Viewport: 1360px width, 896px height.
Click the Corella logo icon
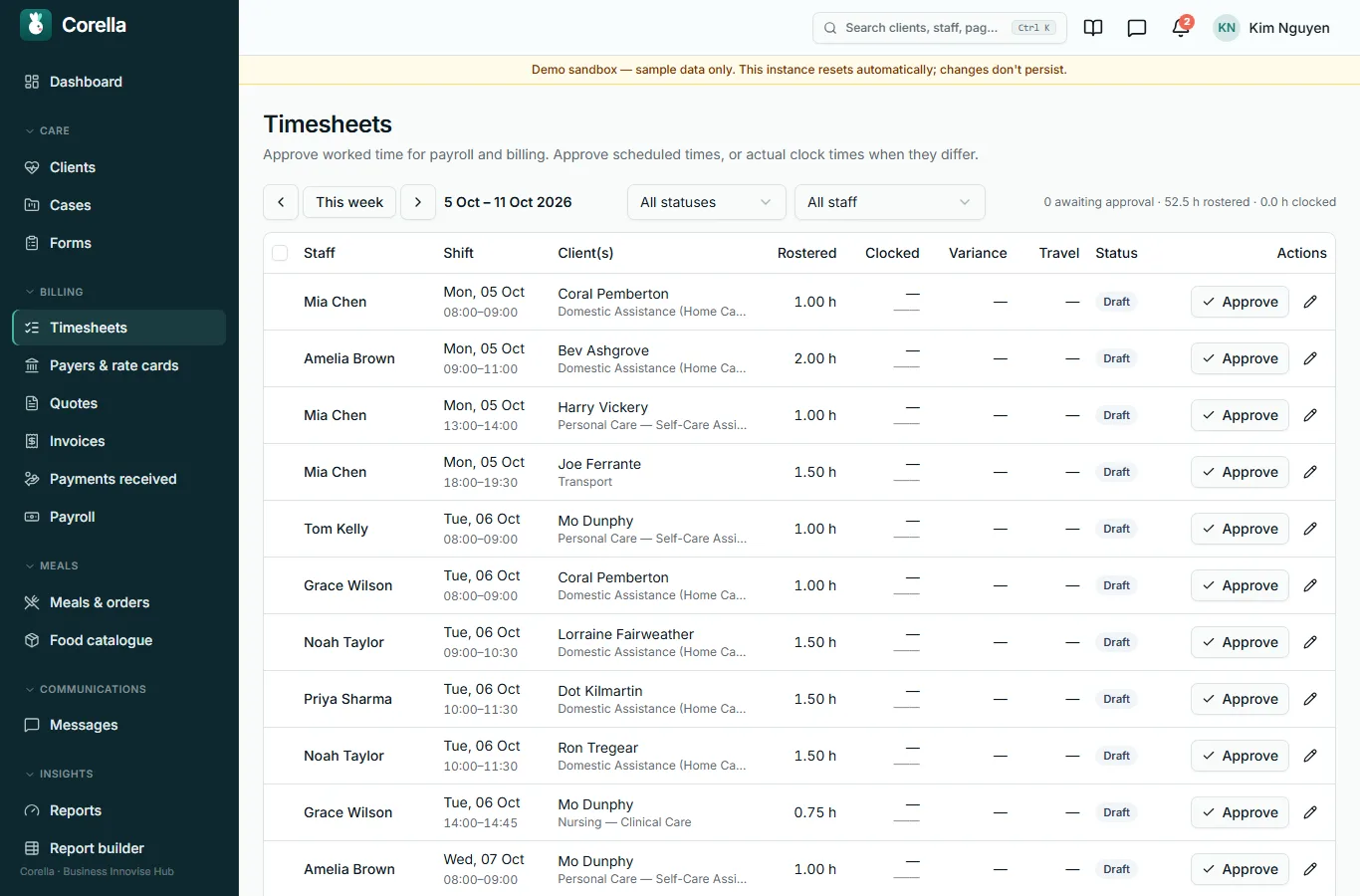(x=36, y=25)
